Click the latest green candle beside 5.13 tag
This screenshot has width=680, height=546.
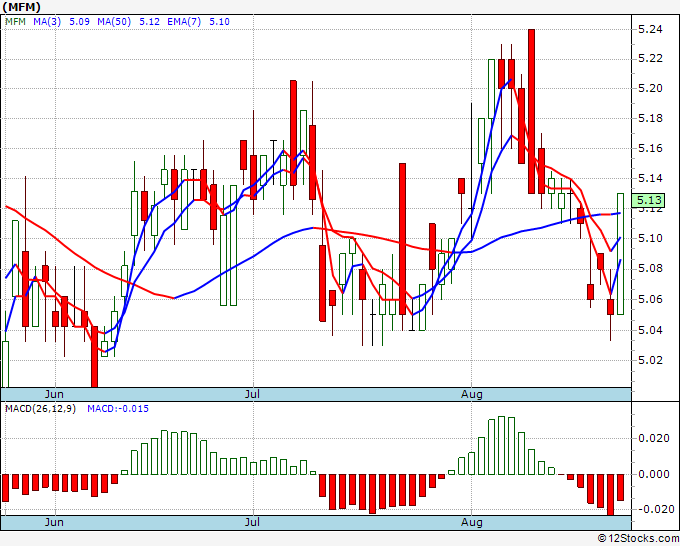621,254
